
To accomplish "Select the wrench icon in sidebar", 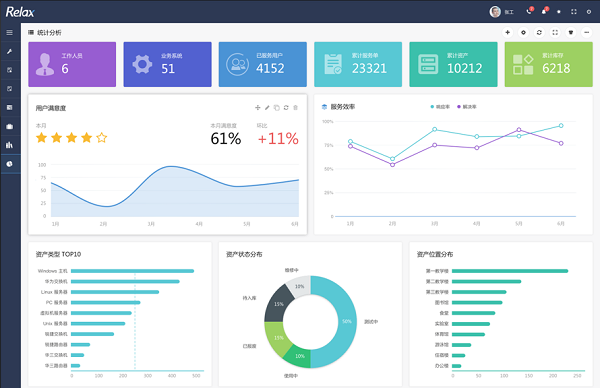I will (x=10, y=51).
